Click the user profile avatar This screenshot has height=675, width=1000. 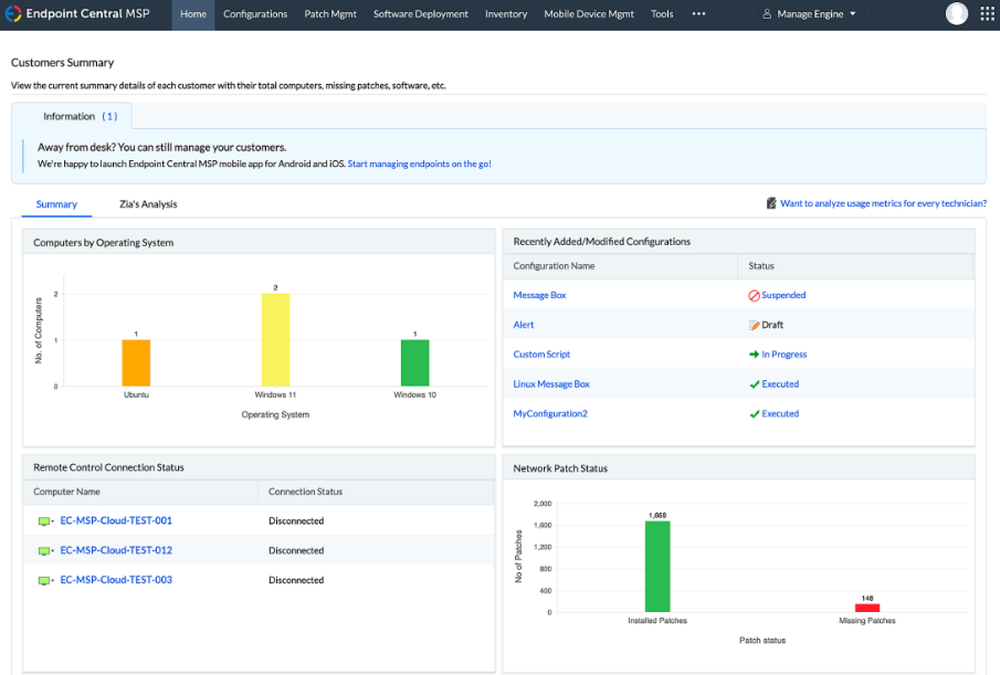point(957,14)
